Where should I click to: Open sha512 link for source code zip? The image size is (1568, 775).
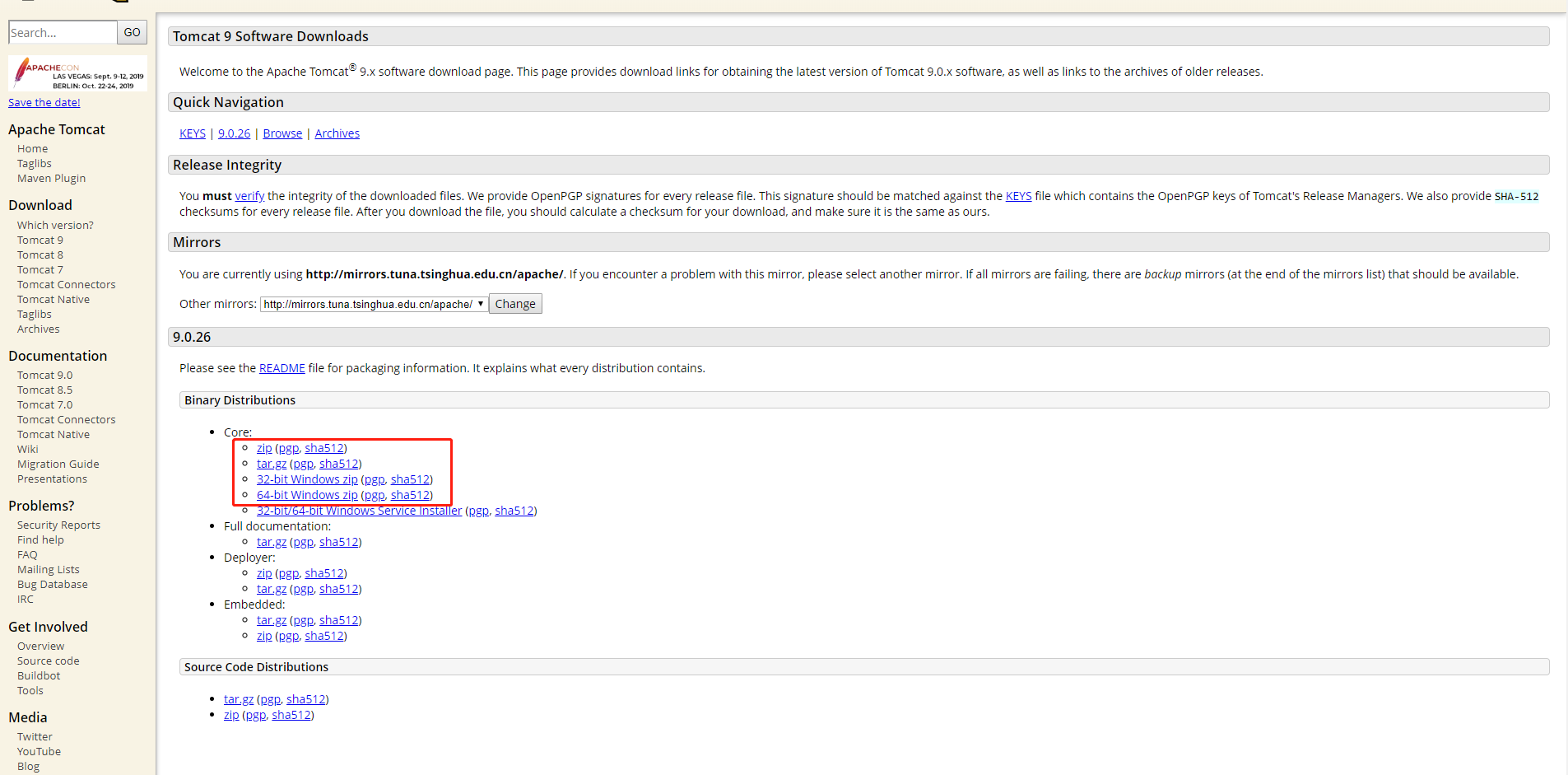tap(291, 715)
